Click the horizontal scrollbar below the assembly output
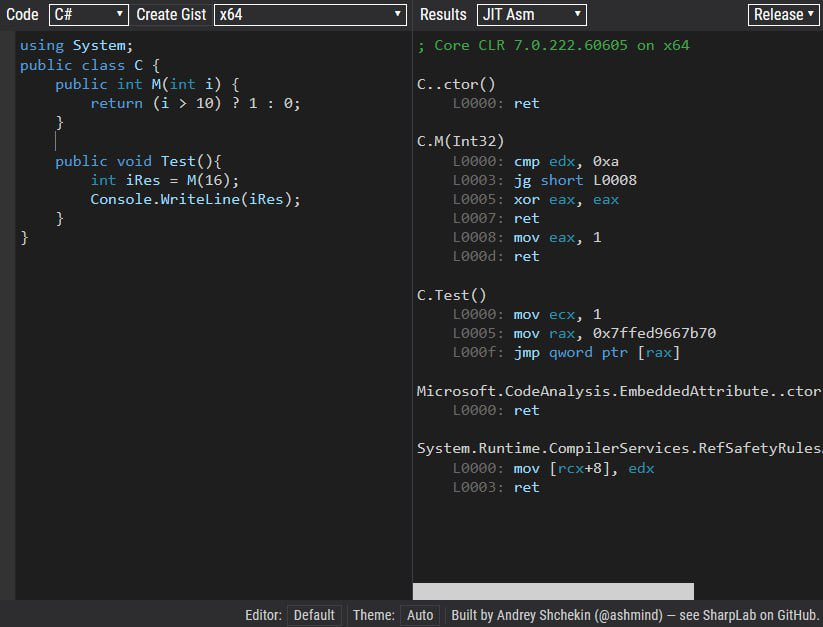 [x=554, y=590]
